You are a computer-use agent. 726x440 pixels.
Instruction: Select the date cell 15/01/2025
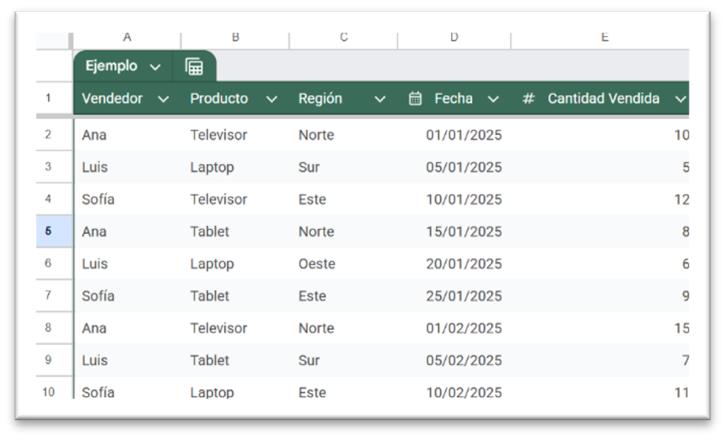(464, 232)
